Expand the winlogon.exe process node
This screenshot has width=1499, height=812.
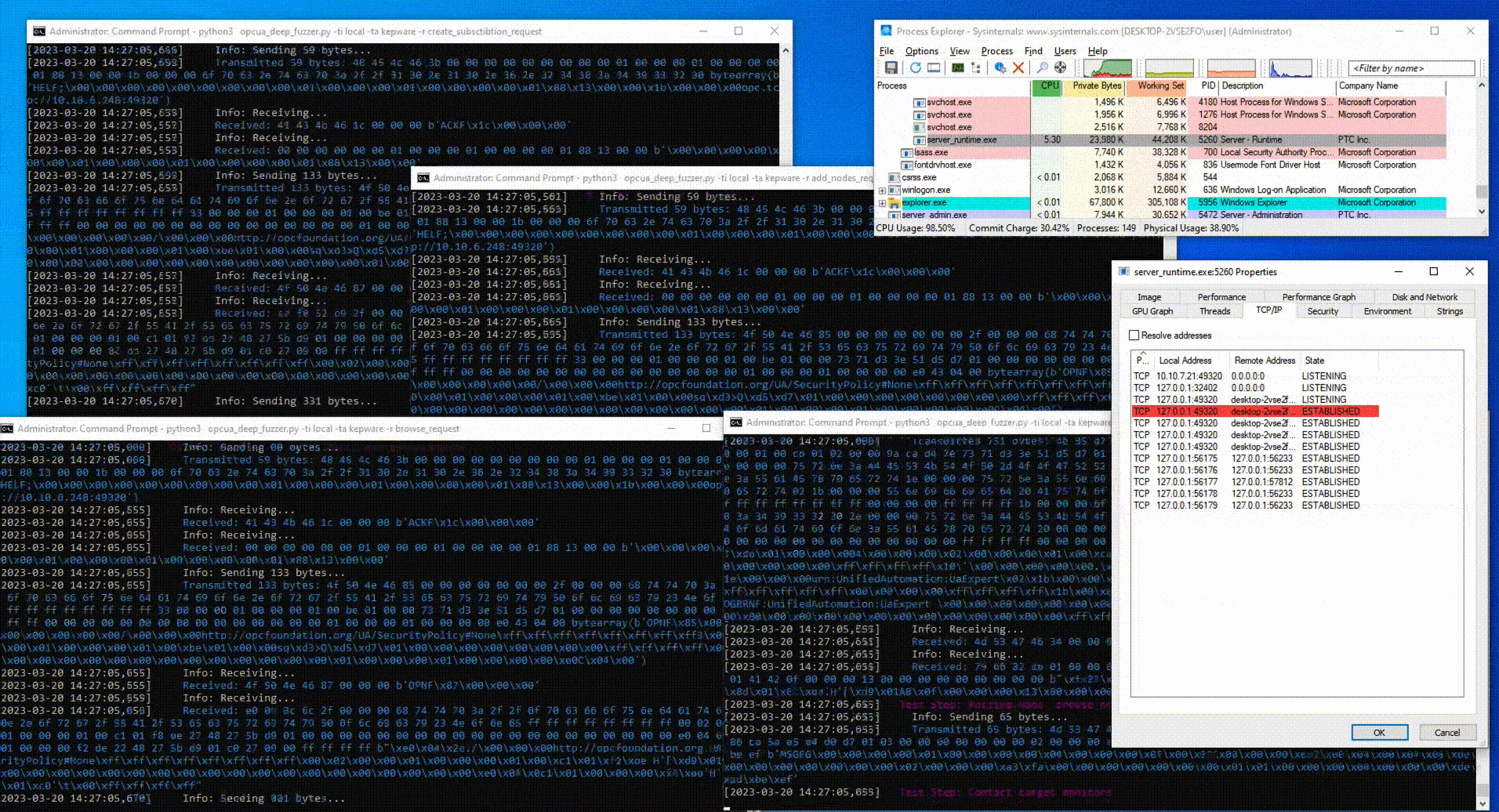882,190
